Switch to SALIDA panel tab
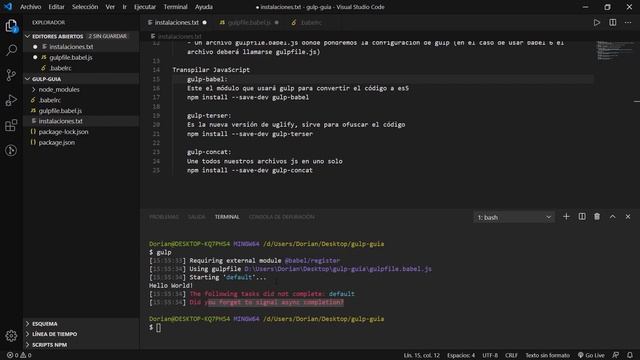The width and height of the screenshot is (640, 360). (x=196, y=217)
